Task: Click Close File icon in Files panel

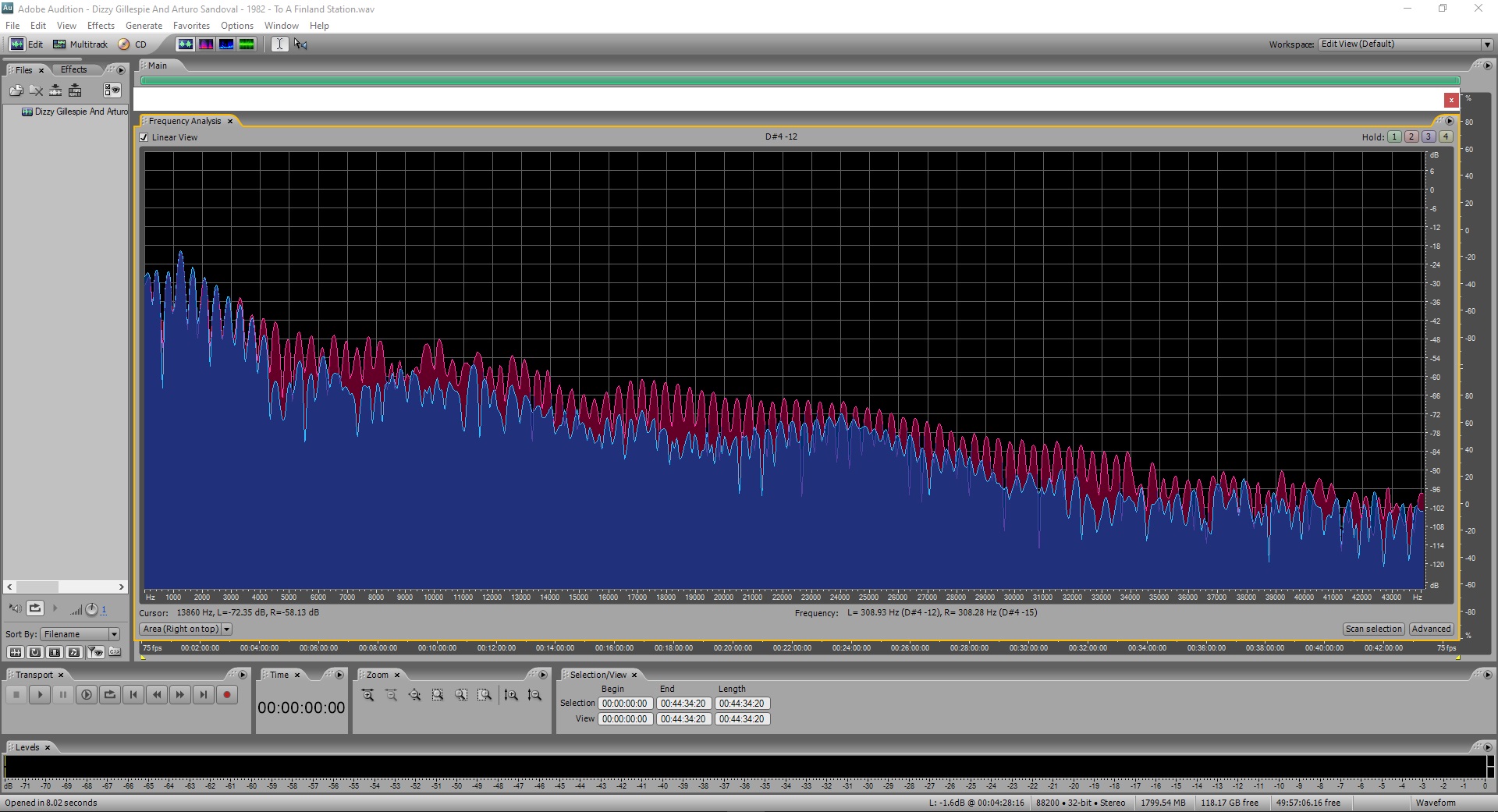Action: pyautogui.click(x=36, y=90)
